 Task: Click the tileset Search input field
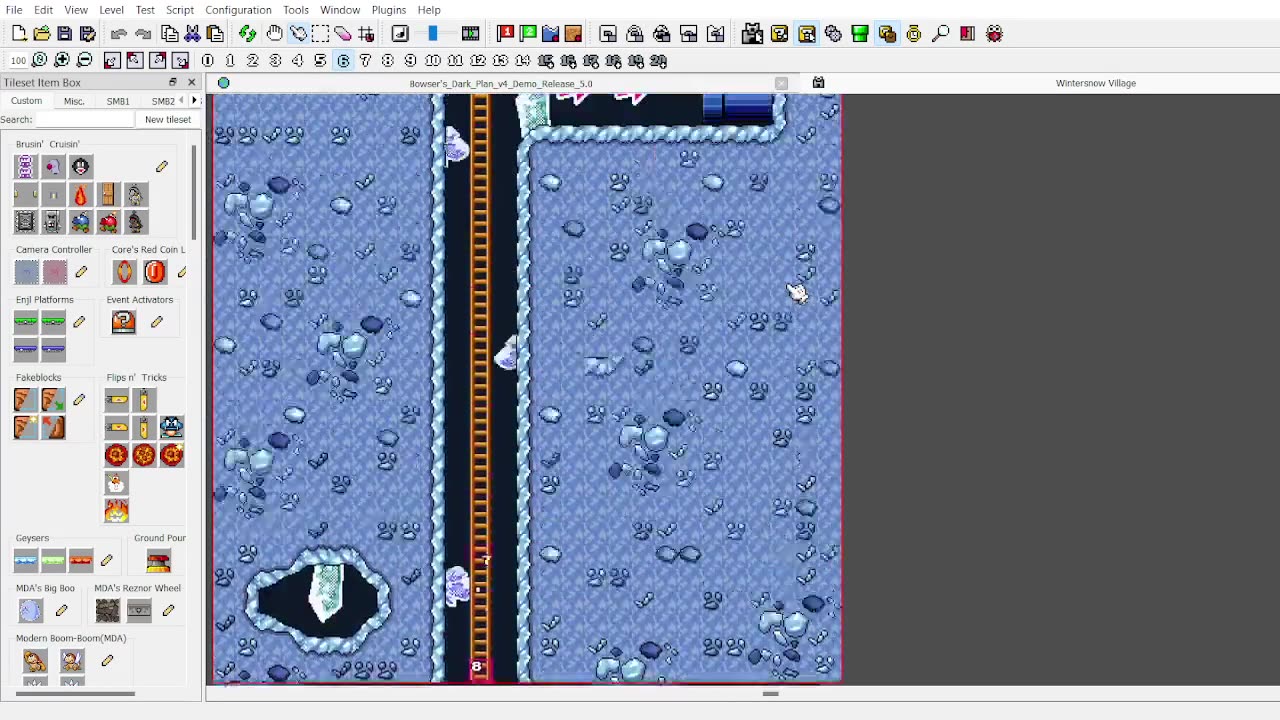(86, 120)
